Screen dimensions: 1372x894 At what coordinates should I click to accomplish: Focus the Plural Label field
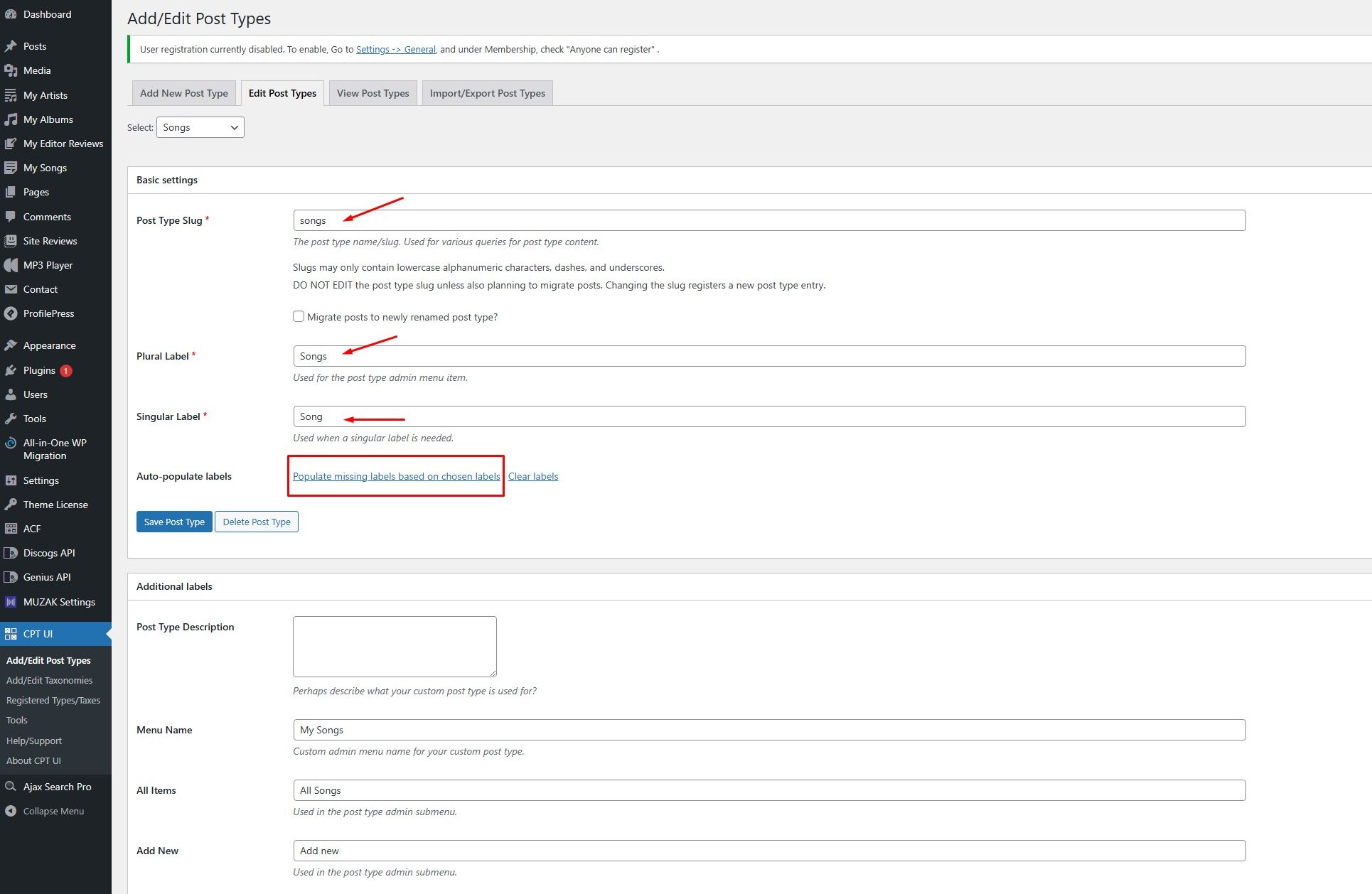coord(769,356)
